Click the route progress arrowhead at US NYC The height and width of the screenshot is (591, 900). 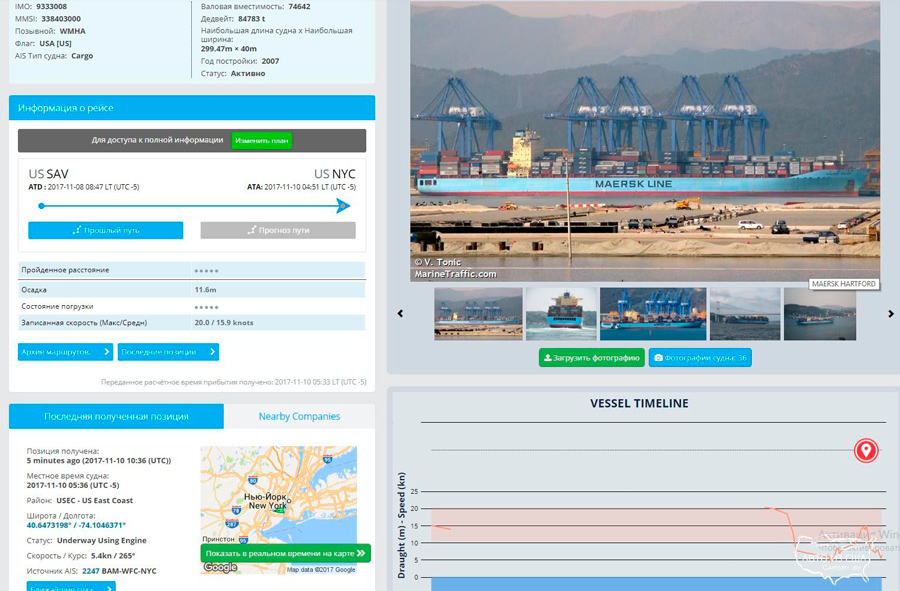click(343, 205)
